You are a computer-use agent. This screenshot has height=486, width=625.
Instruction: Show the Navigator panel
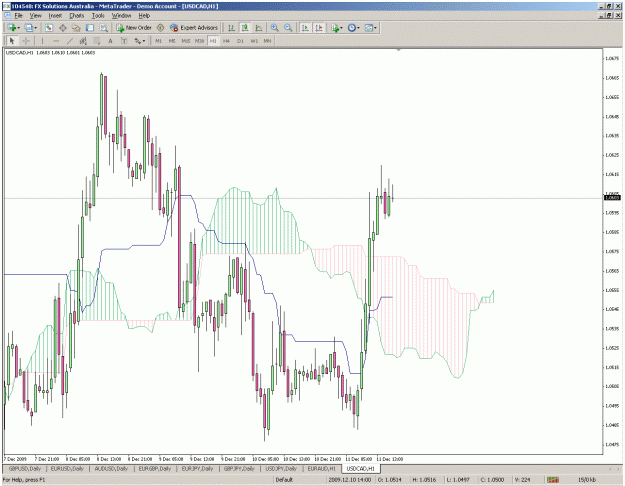(76, 28)
